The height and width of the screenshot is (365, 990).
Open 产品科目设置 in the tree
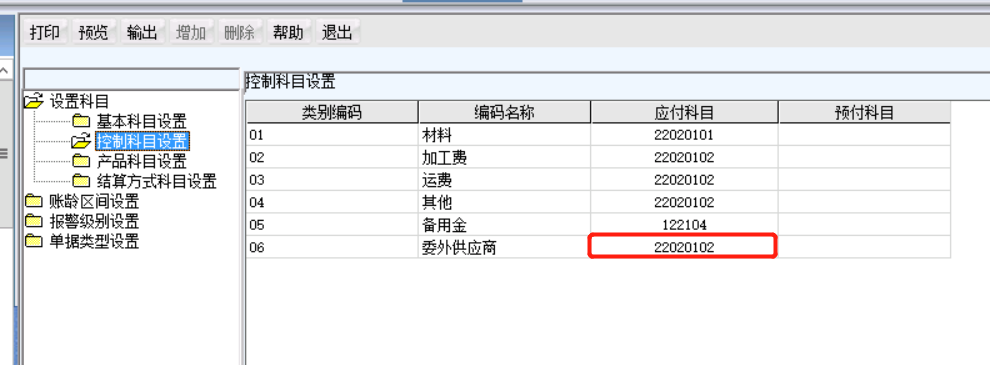pos(141,161)
